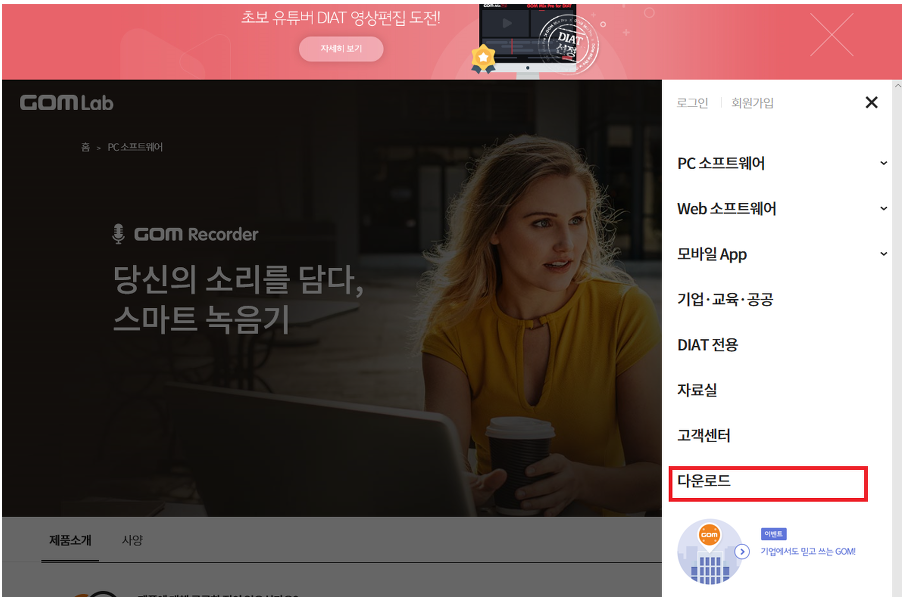Image resolution: width=906 pixels, height=602 pixels.
Task: Click the circular arrow next to the event image
Action: pyautogui.click(x=742, y=552)
